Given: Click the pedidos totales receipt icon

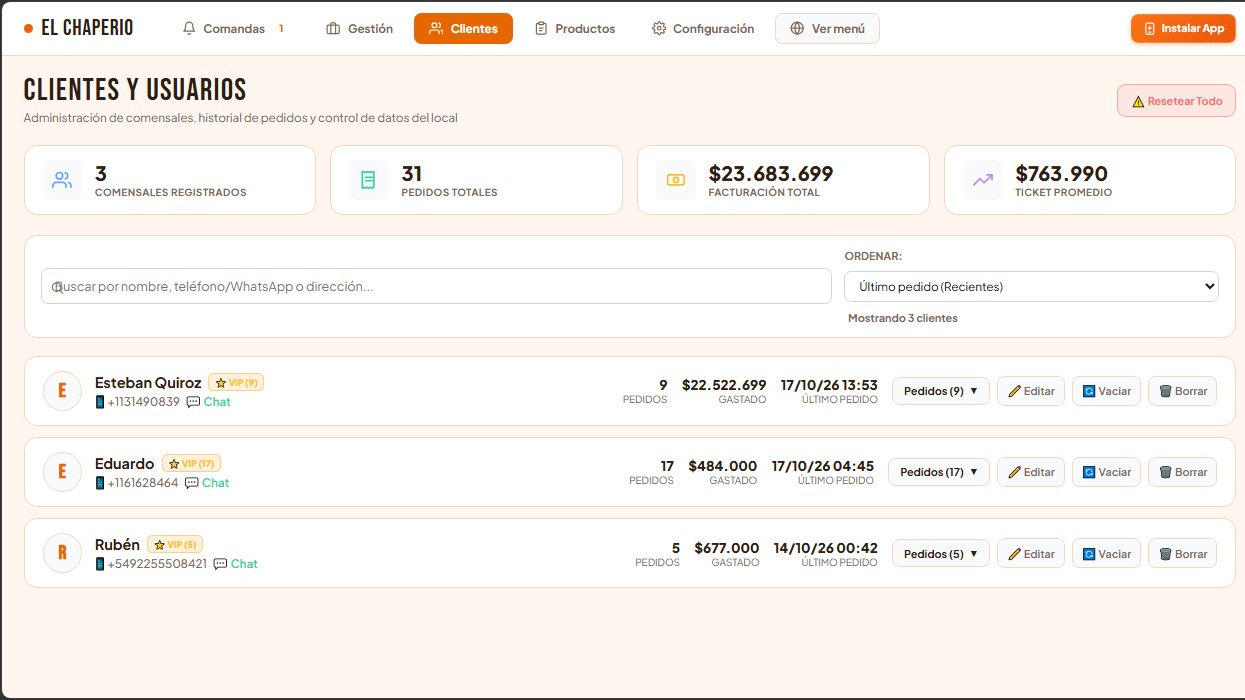Looking at the screenshot, I should point(368,180).
